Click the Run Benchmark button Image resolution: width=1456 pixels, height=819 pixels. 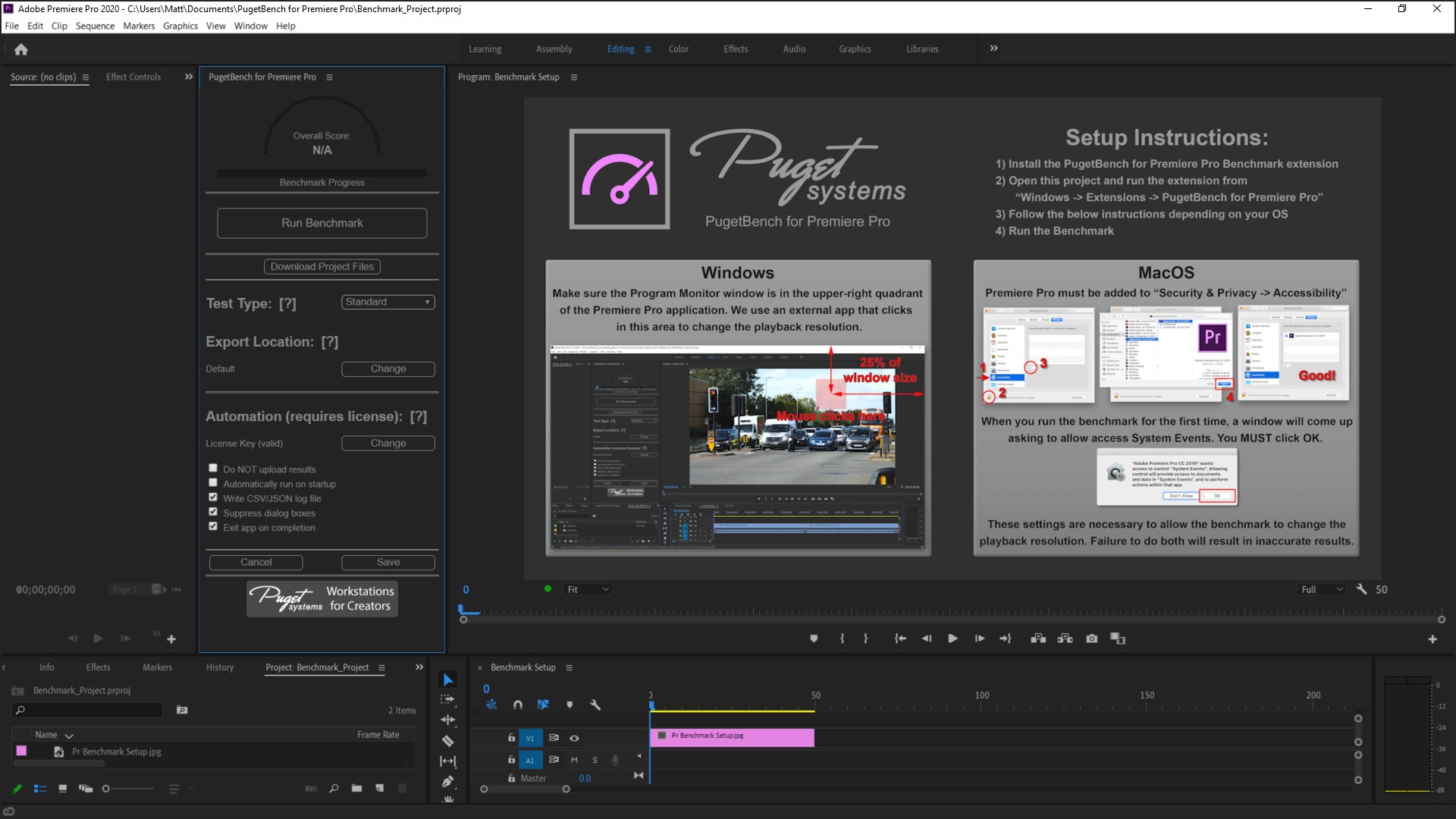(x=322, y=223)
